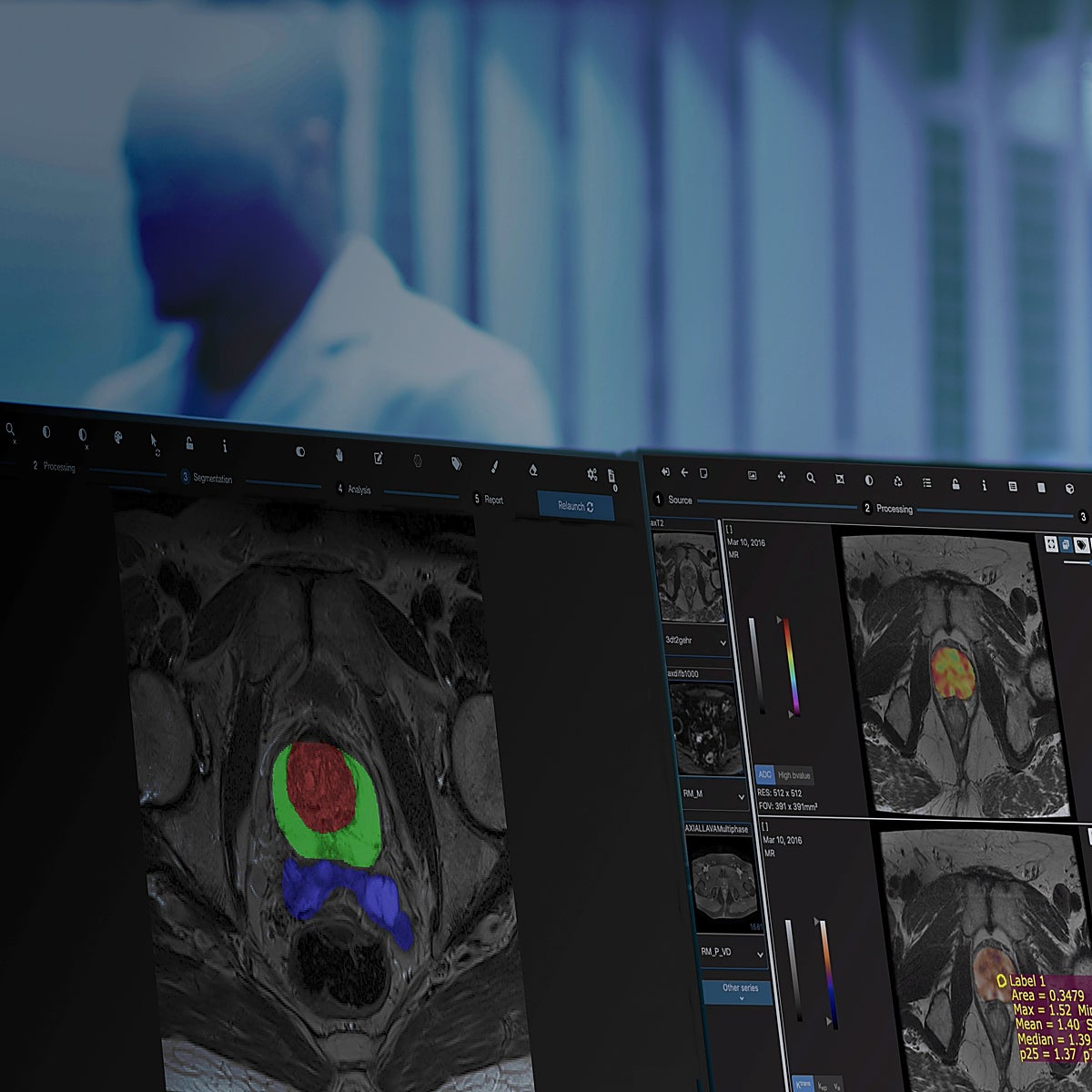The image size is (1092, 1092).
Task: Open the 3dt2gehr series dropdown
Action: click(x=696, y=641)
